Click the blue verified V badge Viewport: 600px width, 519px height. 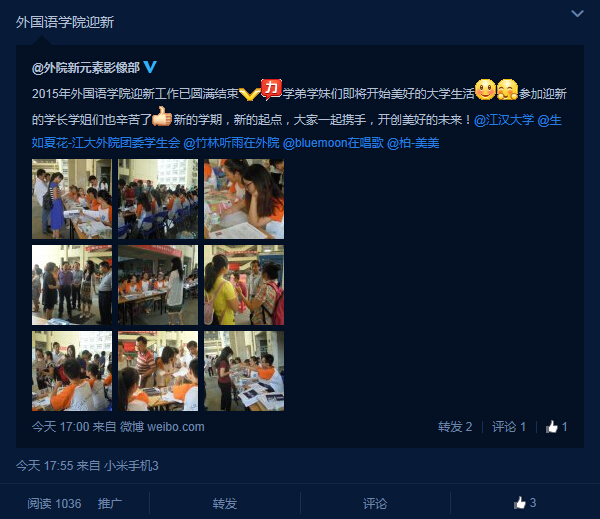coord(150,67)
